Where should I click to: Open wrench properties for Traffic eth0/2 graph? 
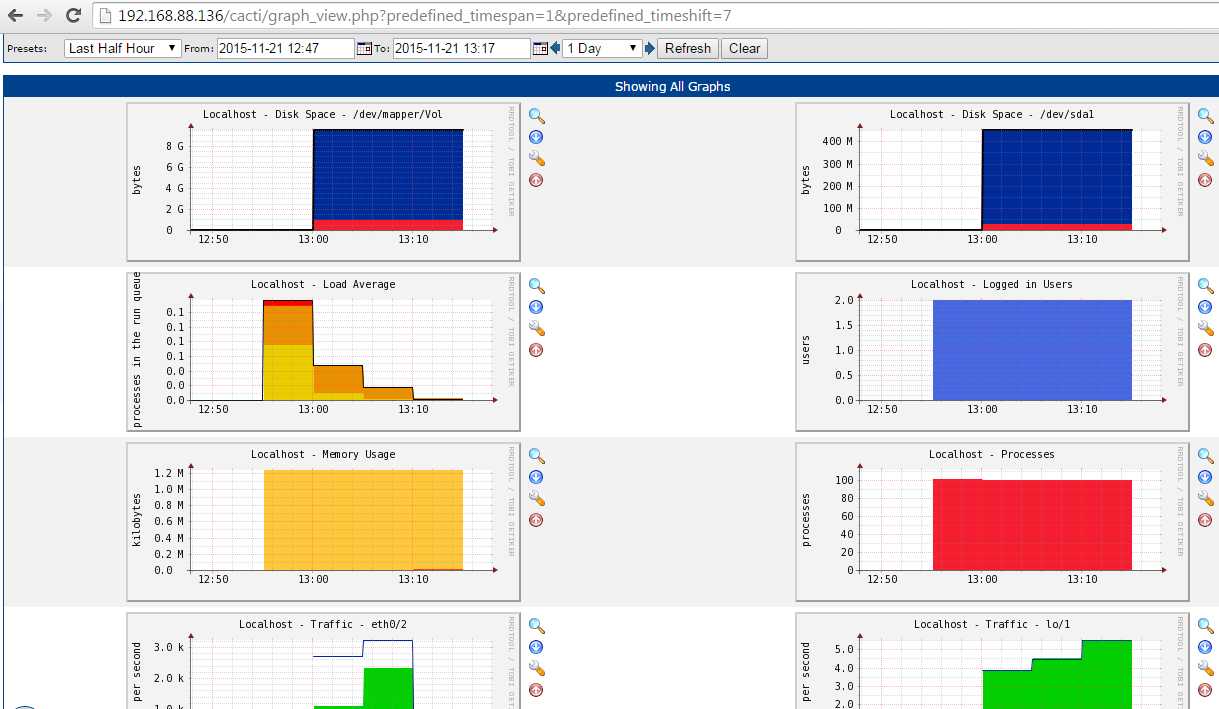pyautogui.click(x=536, y=669)
